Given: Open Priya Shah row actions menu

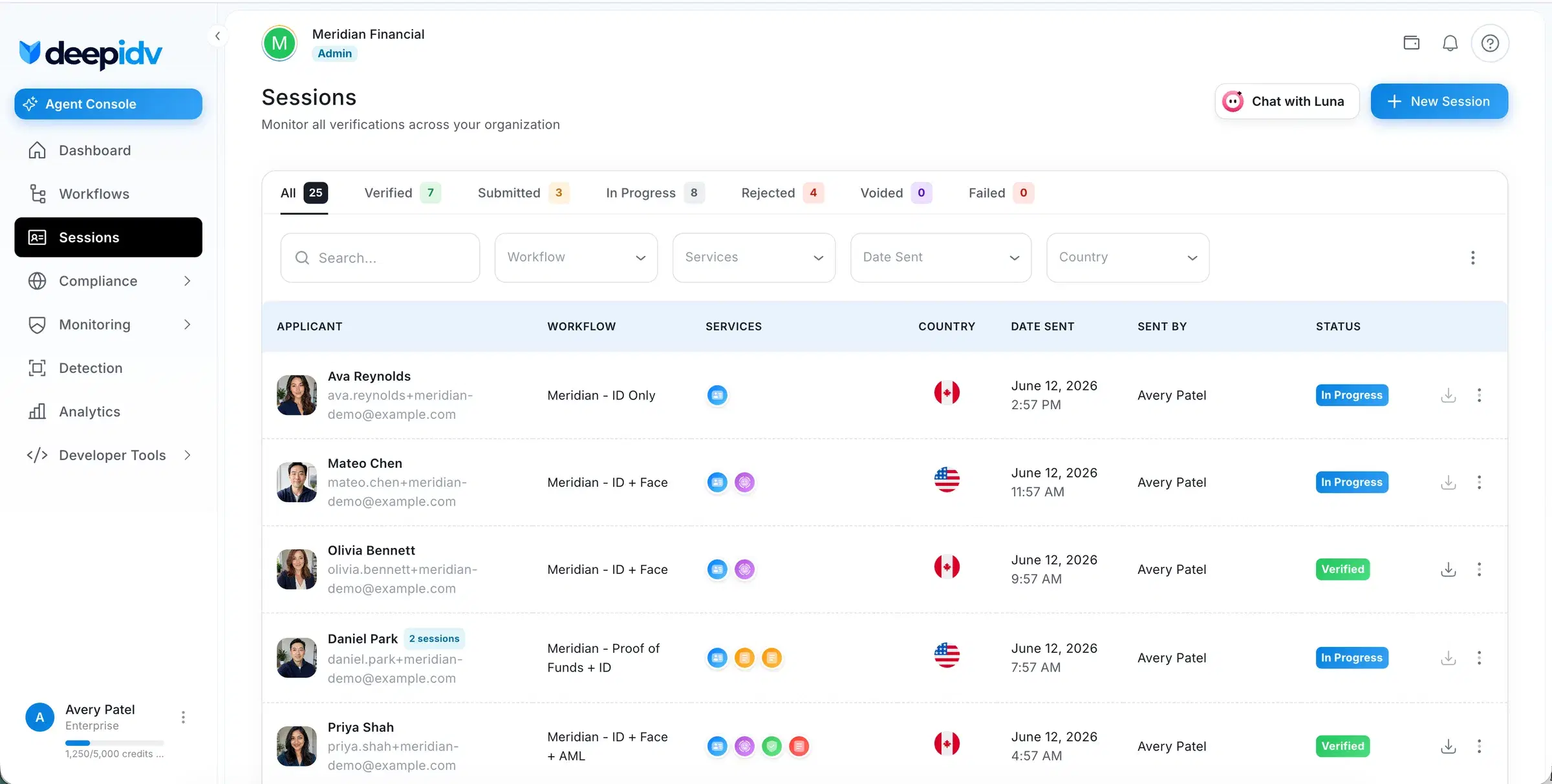Looking at the screenshot, I should click(1479, 747).
